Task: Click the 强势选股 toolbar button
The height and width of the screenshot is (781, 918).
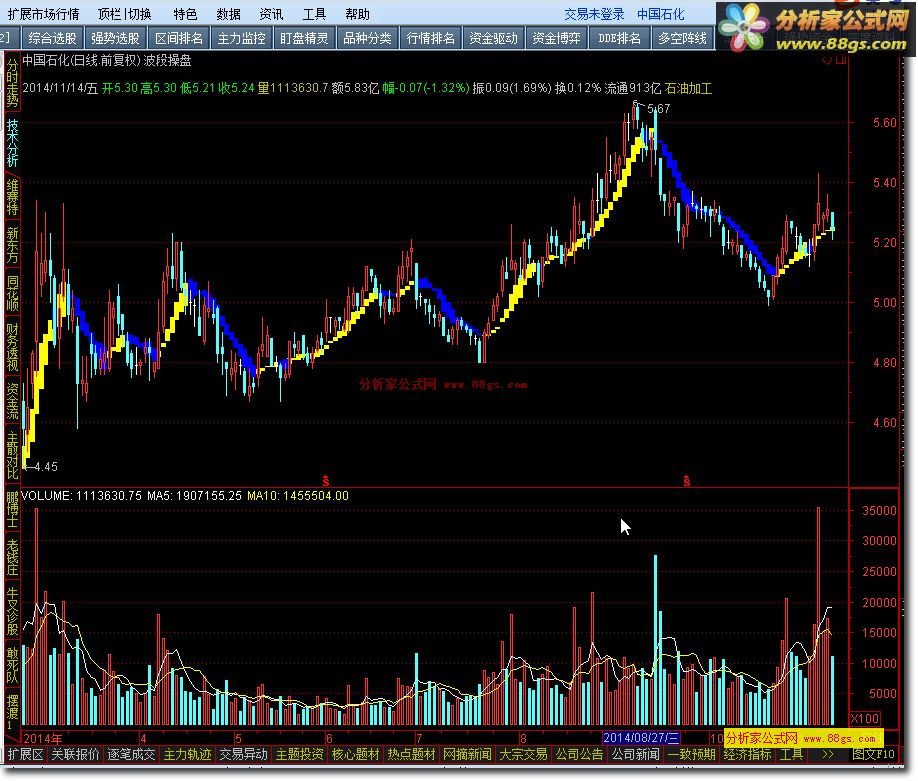Action: [115, 38]
